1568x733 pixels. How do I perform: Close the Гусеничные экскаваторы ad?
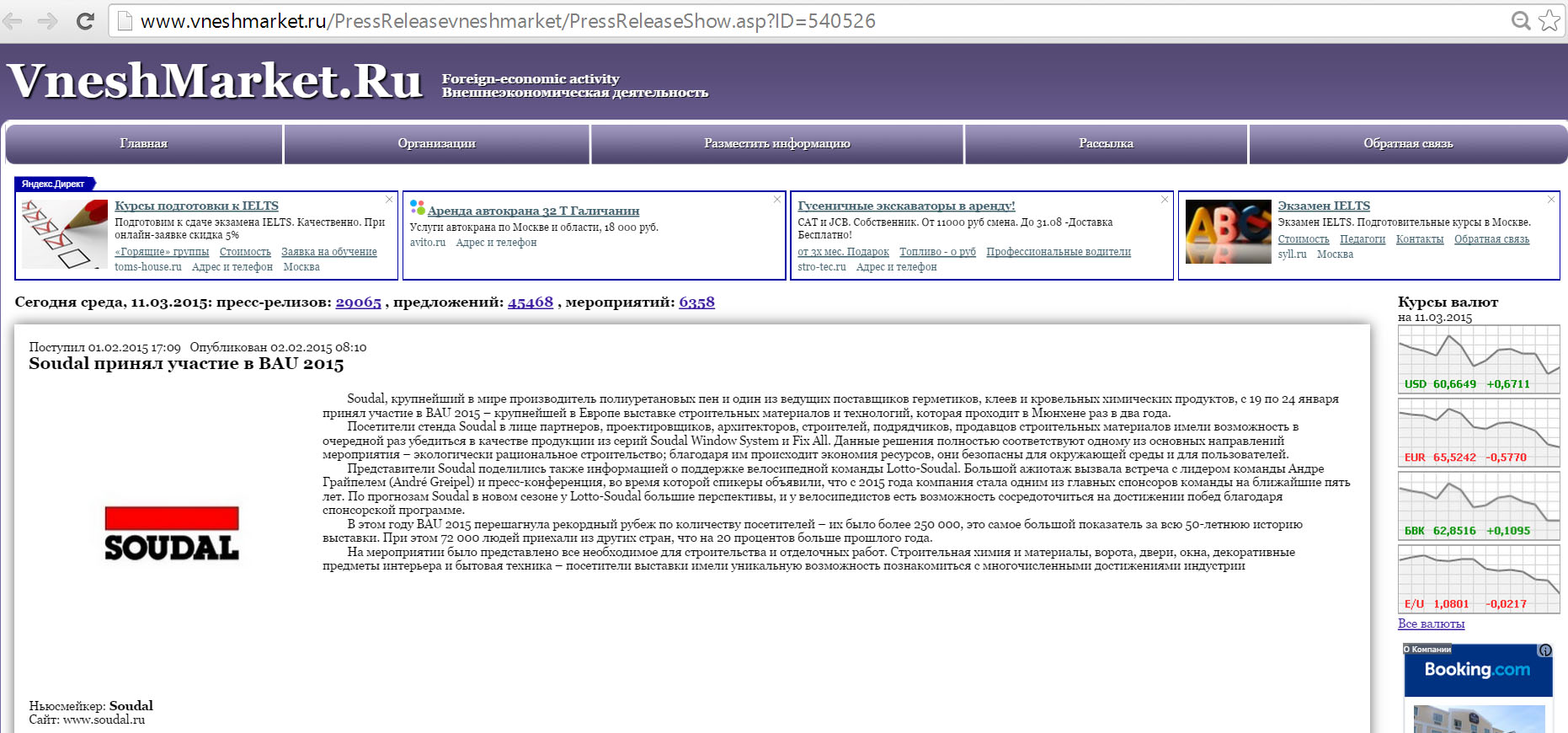tap(1165, 200)
